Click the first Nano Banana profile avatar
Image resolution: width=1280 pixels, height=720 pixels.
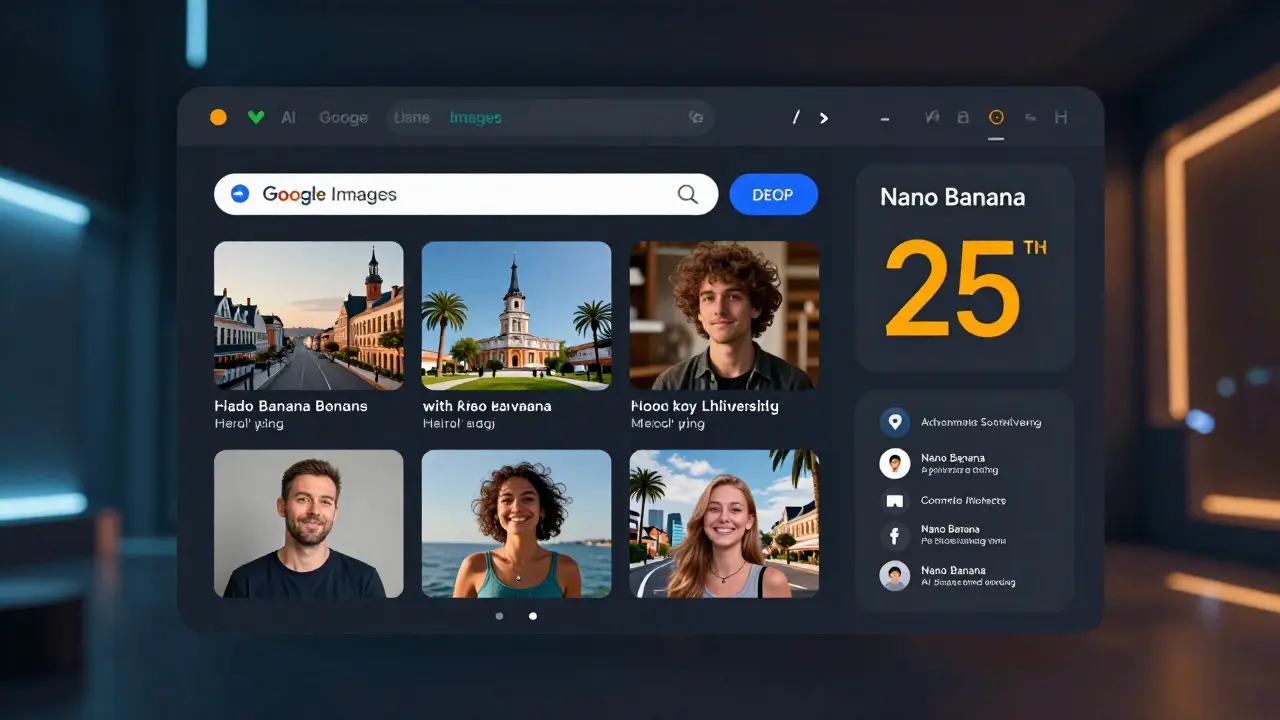pyautogui.click(x=894, y=463)
